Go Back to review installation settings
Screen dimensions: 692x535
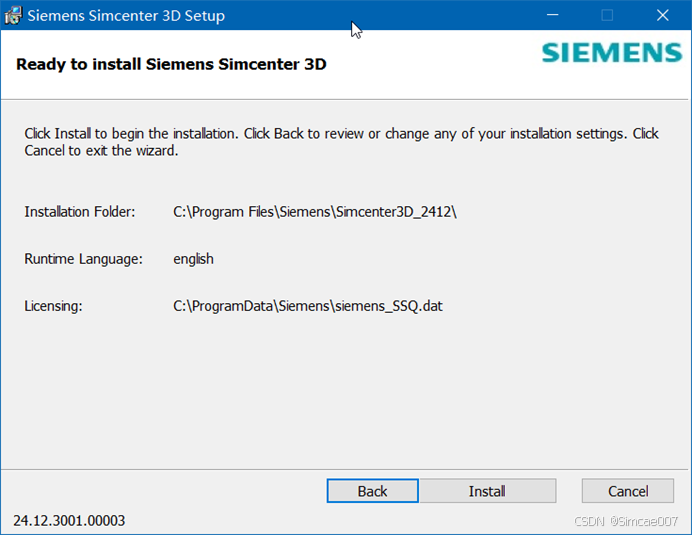point(372,491)
